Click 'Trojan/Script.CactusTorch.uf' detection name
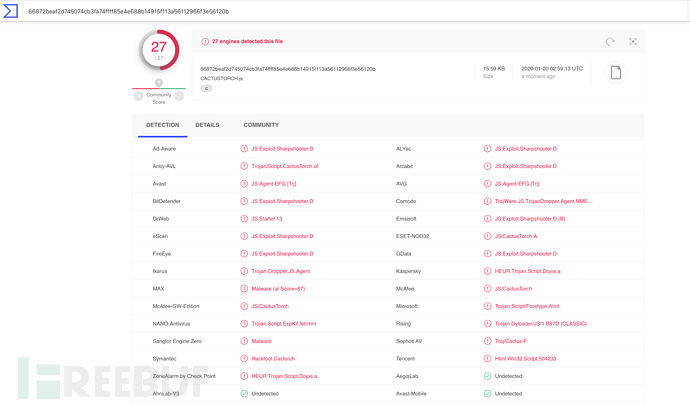690x406 pixels. tap(285, 166)
